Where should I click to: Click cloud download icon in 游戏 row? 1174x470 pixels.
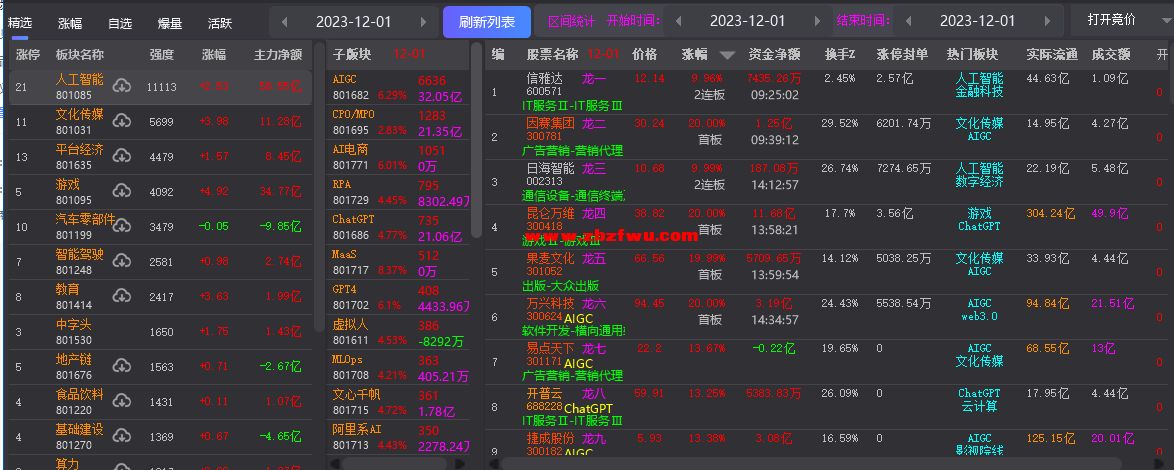click(x=122, y=191)
